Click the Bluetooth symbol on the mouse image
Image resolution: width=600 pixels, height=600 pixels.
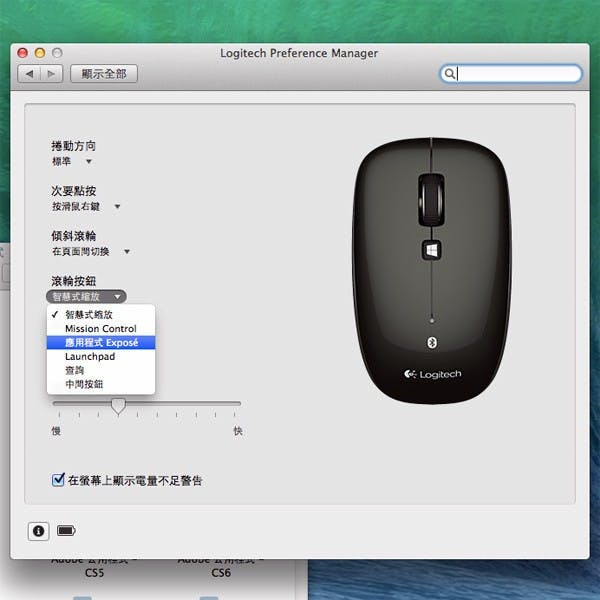click(432, 342)
